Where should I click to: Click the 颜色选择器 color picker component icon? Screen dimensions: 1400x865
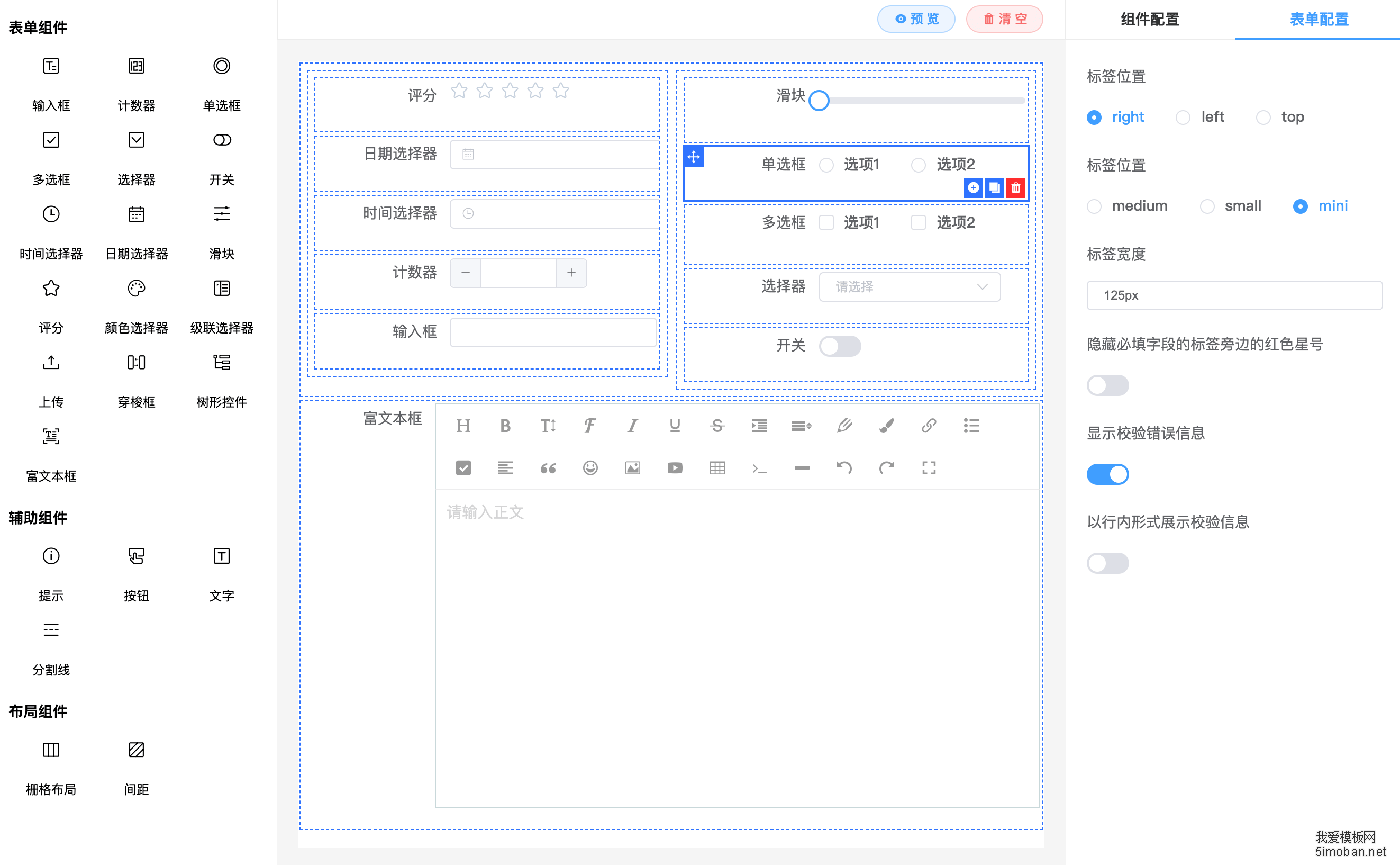click(135, 288)
